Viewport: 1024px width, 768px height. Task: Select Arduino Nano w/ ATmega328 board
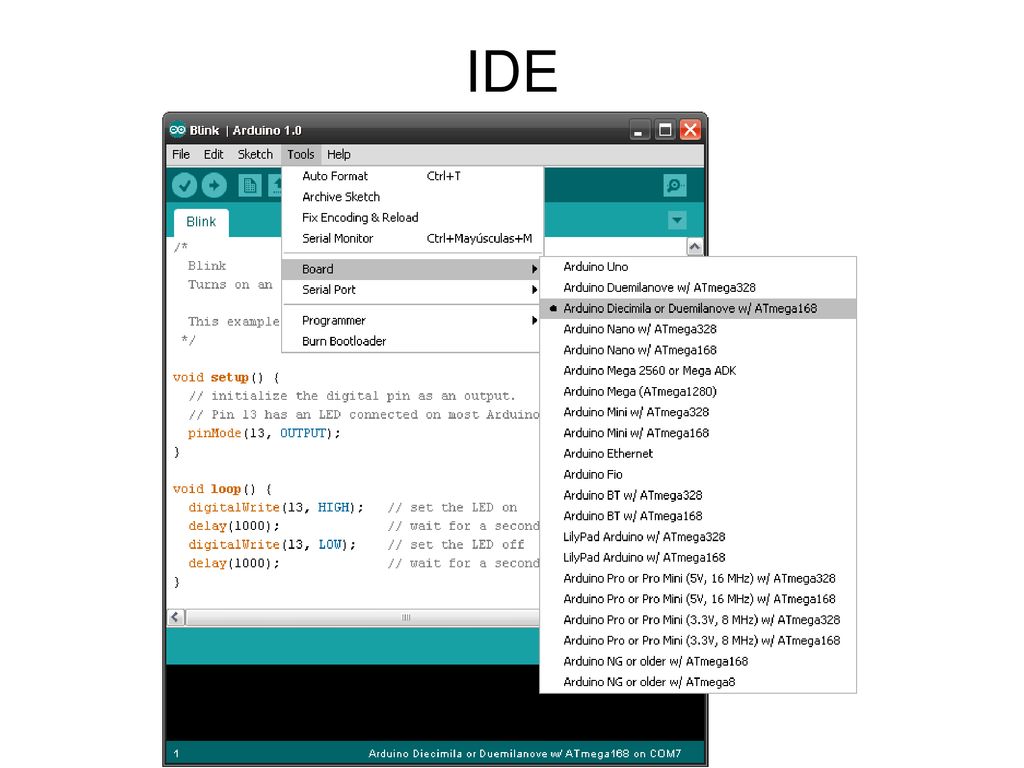(x=698, y=329)
